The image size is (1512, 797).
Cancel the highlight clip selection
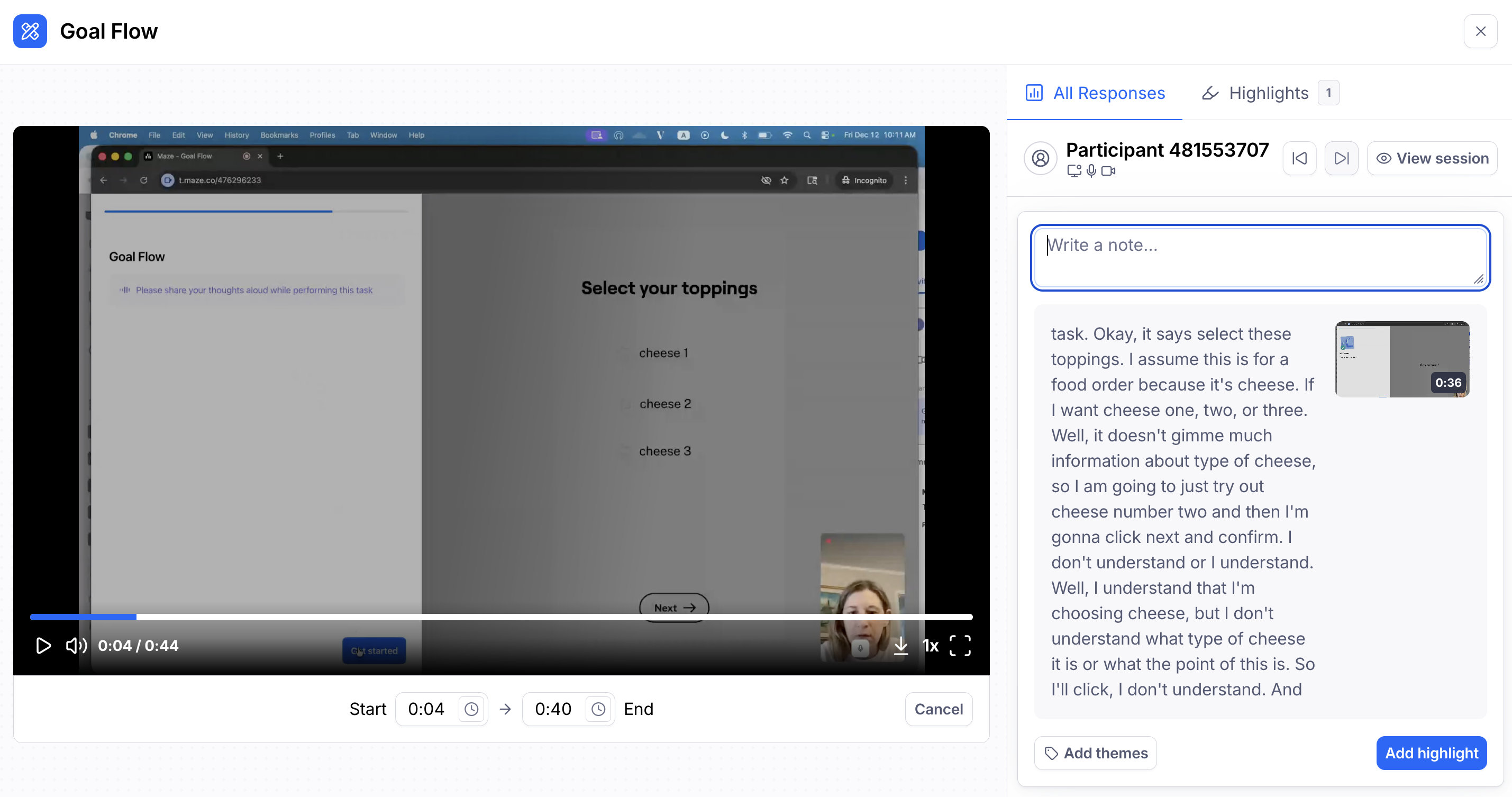pos(938,709)
